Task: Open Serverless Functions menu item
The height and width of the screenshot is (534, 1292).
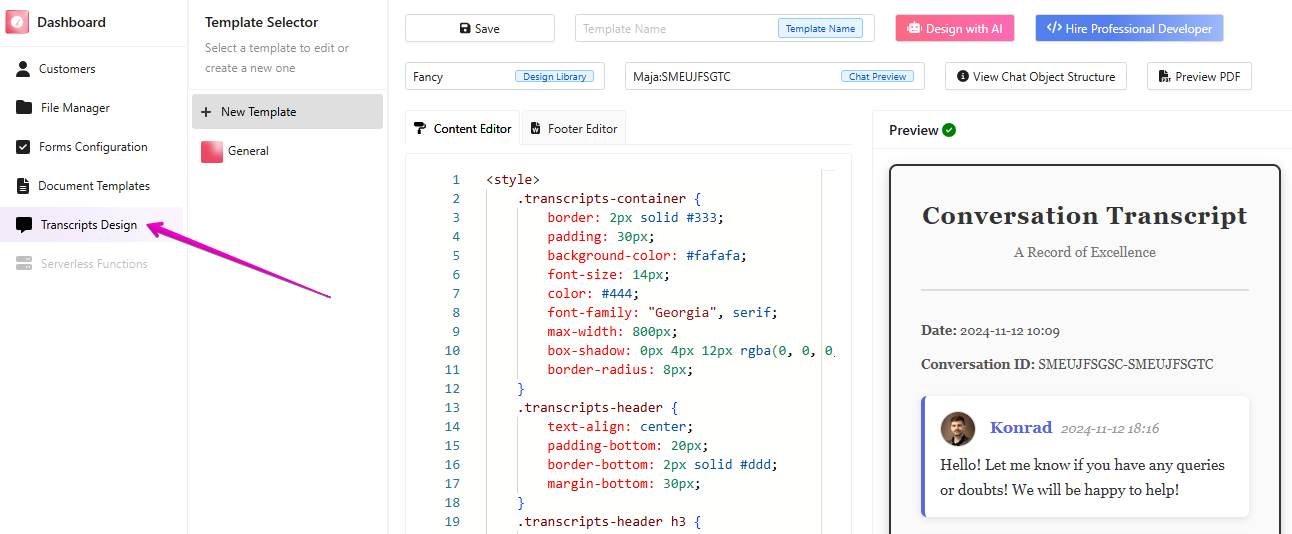Action: tap(94, 264)
